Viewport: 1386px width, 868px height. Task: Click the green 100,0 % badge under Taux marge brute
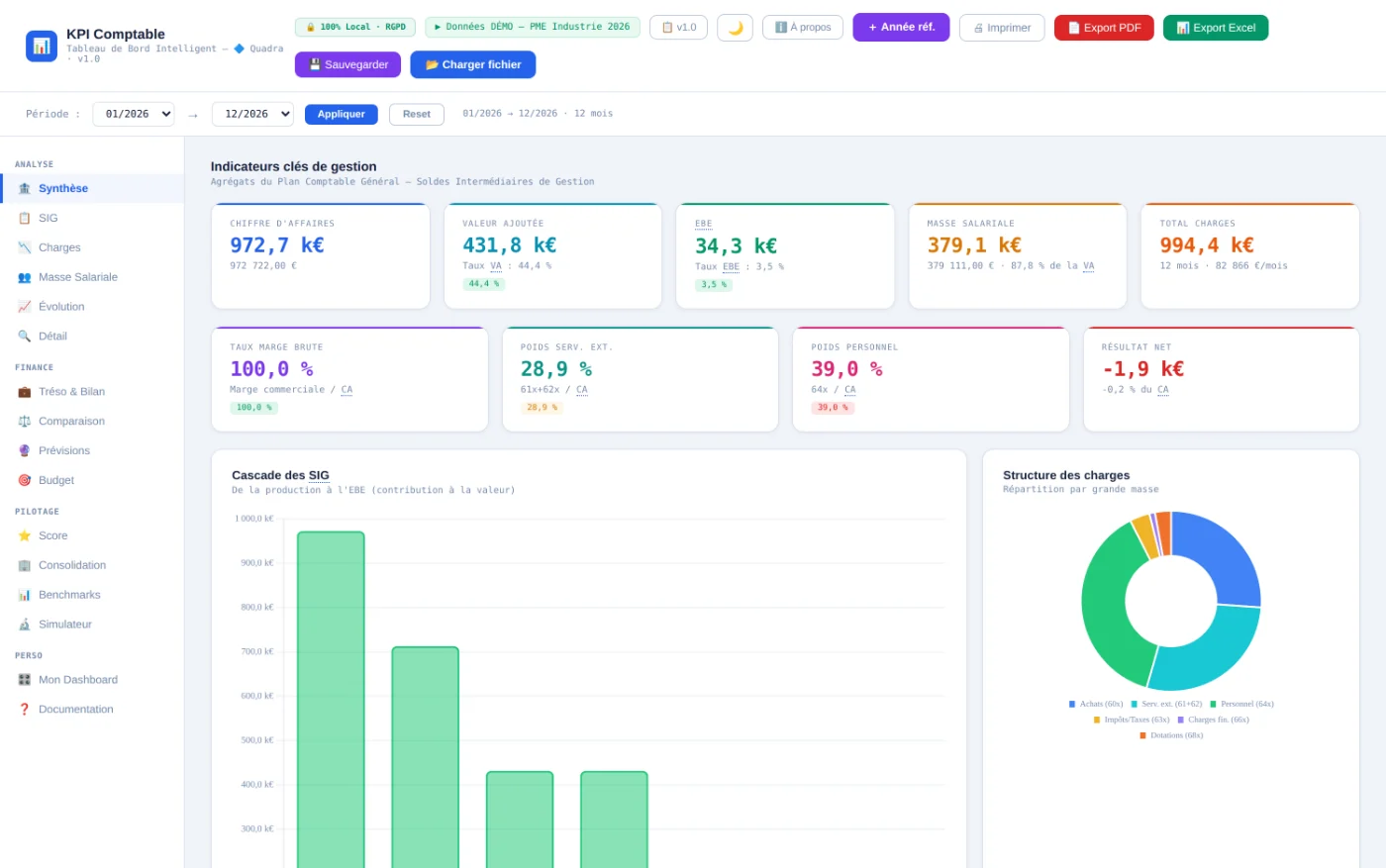pos(253,408)
